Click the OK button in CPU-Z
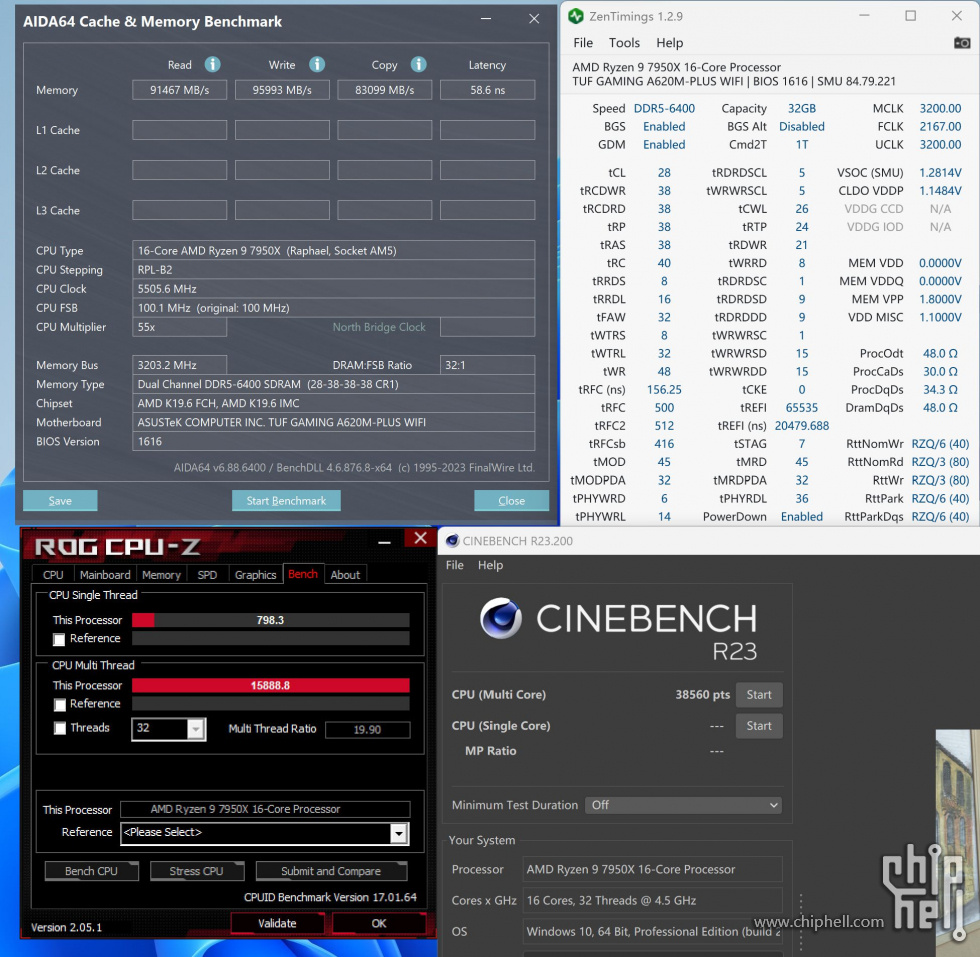 (379, 923)
